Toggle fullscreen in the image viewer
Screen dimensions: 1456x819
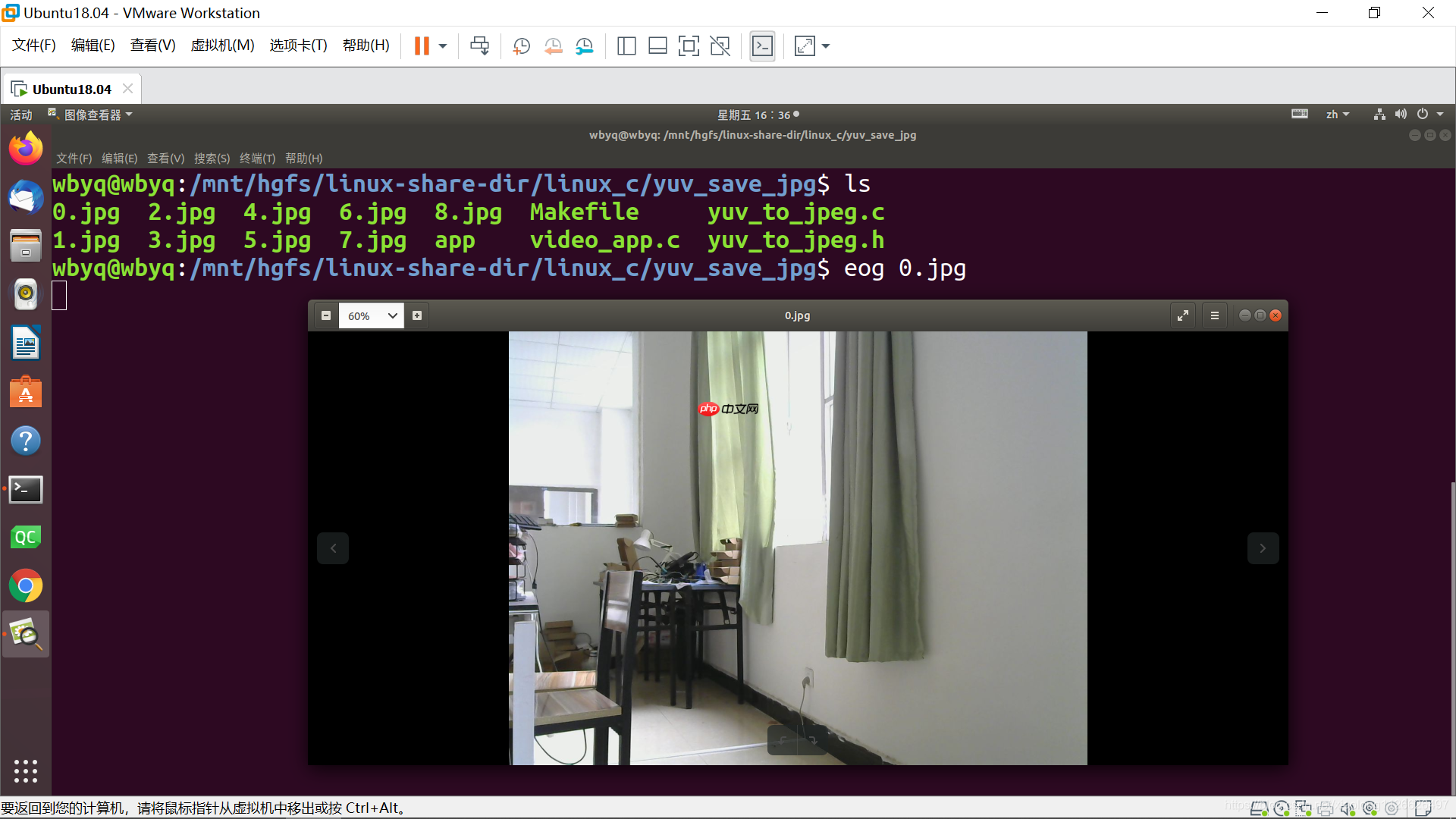(1183, 315)
